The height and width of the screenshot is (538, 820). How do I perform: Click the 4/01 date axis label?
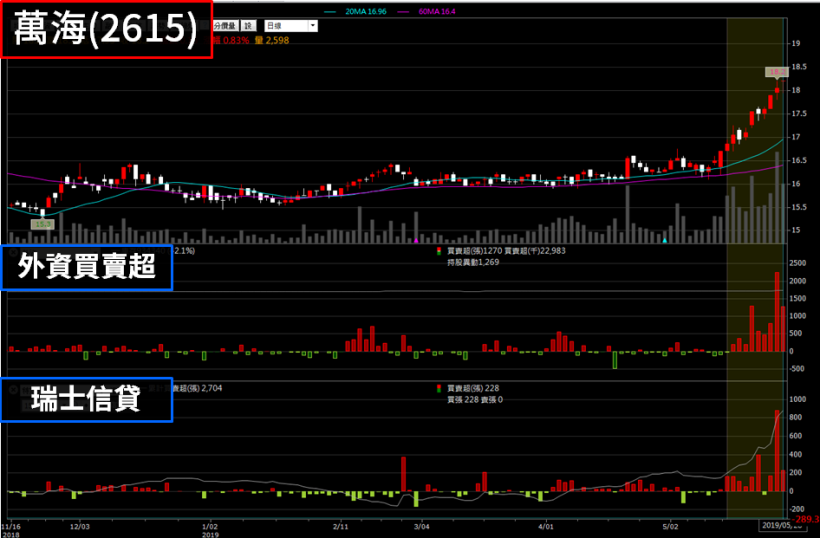click(x=546, y=526)
